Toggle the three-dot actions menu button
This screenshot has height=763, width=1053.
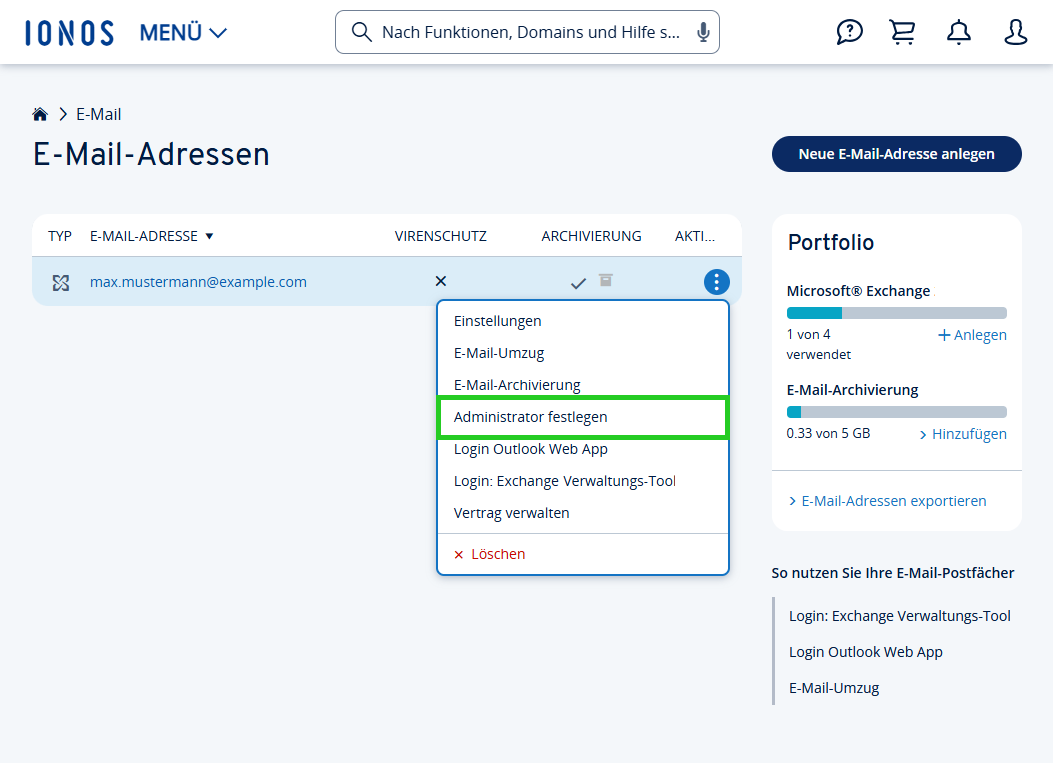pos(717,282)
